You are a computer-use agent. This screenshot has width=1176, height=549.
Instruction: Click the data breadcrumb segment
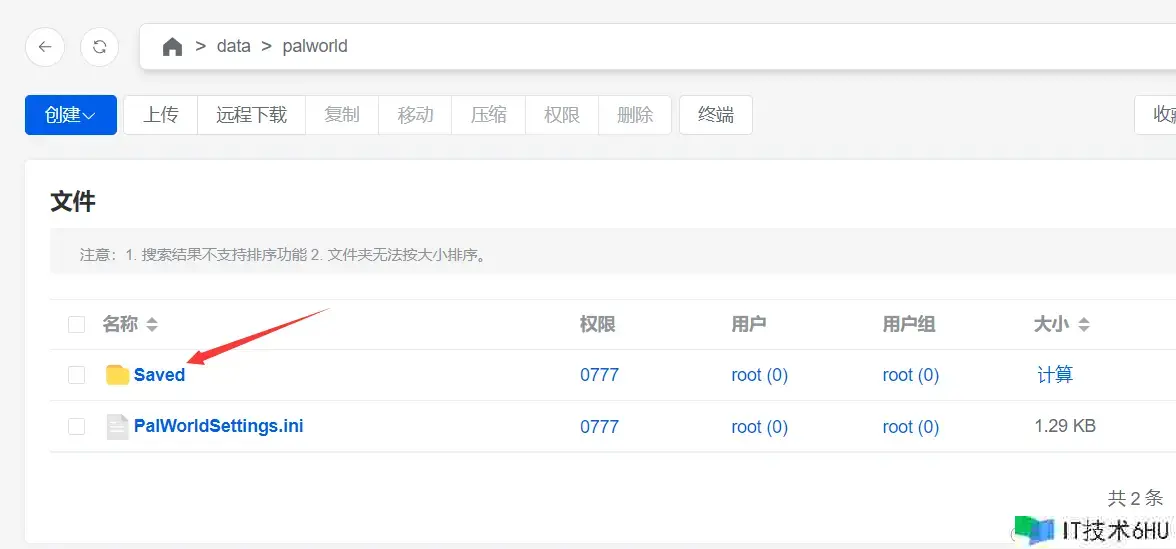click(234, 47)
